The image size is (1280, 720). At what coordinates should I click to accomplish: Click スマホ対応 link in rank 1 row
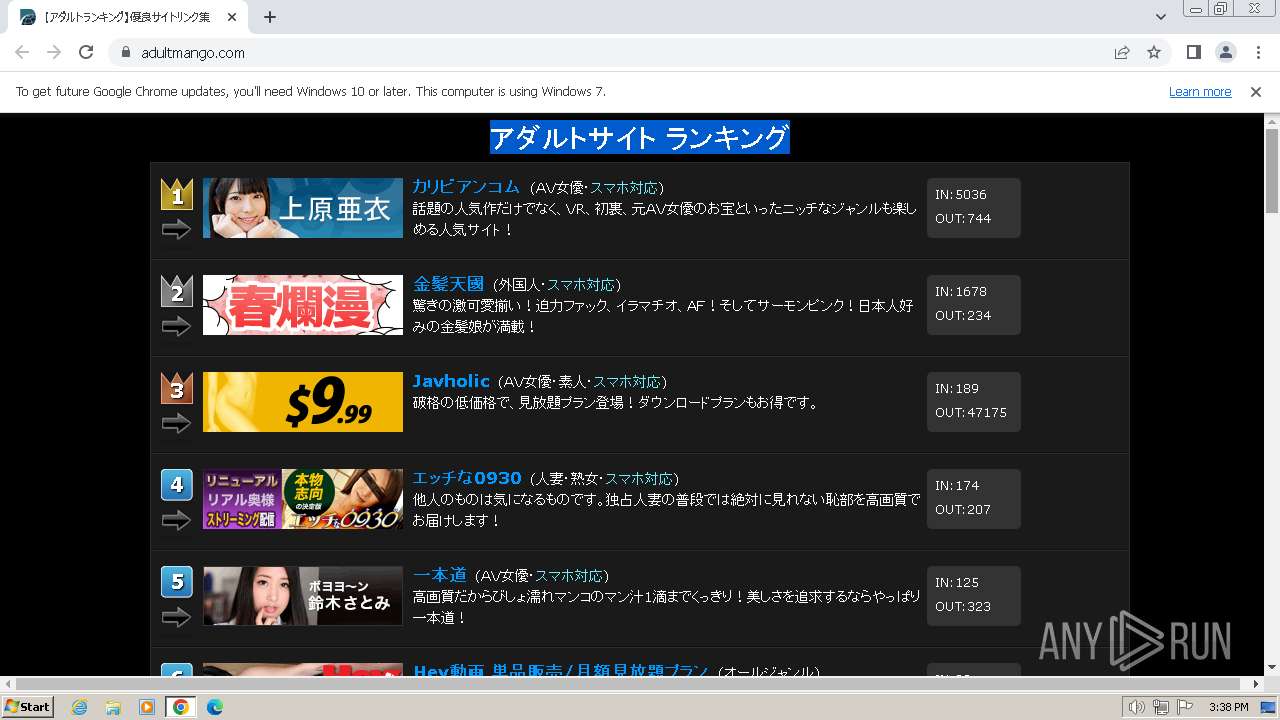coord(624,188)
